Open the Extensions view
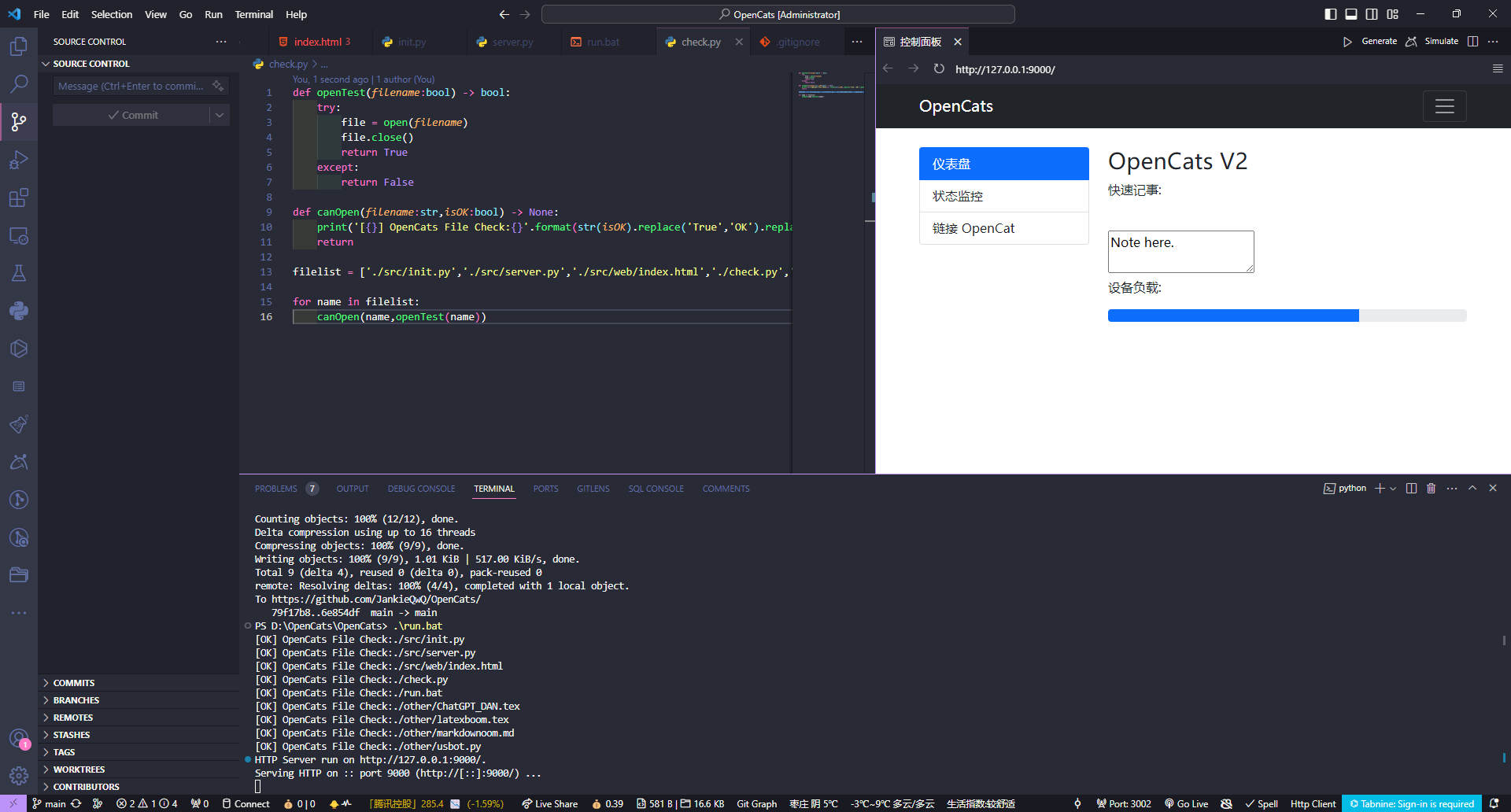Image resolution: width=1511 pixels, height=812 pixels. pyautogui.click(x=19, y=197)
